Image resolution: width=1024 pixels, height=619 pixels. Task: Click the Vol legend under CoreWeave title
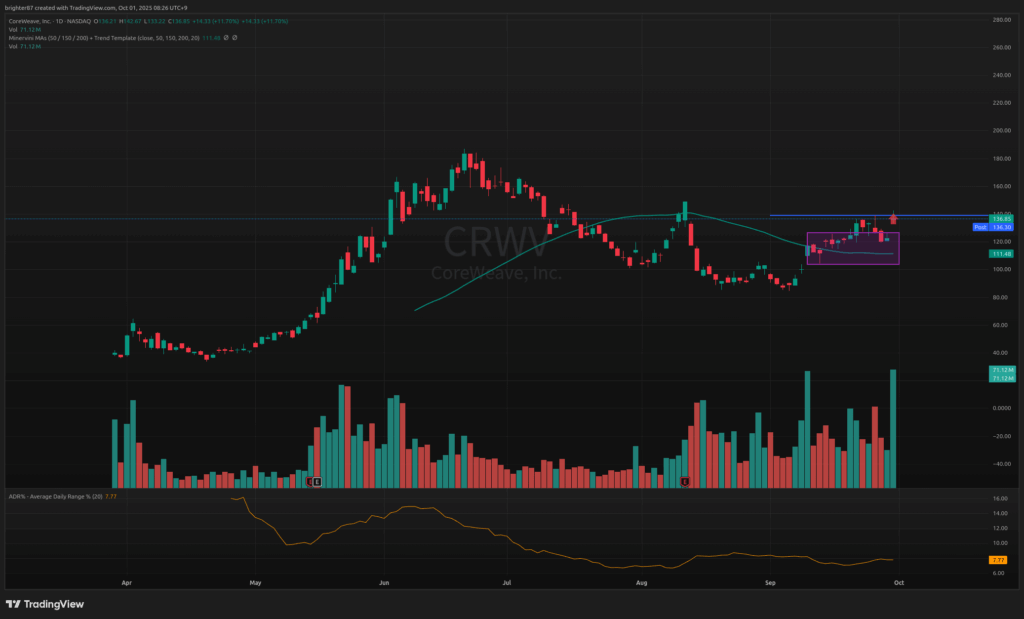click(12, 29)
